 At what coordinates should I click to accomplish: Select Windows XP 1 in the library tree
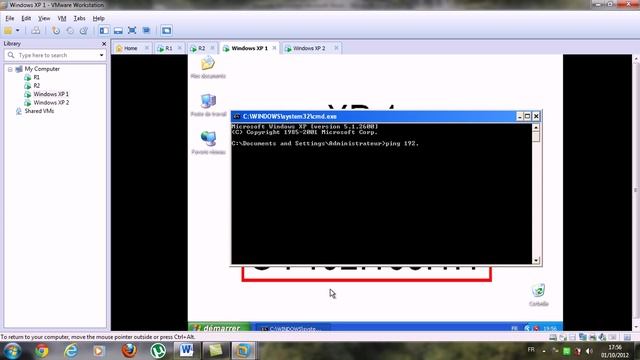51,94
